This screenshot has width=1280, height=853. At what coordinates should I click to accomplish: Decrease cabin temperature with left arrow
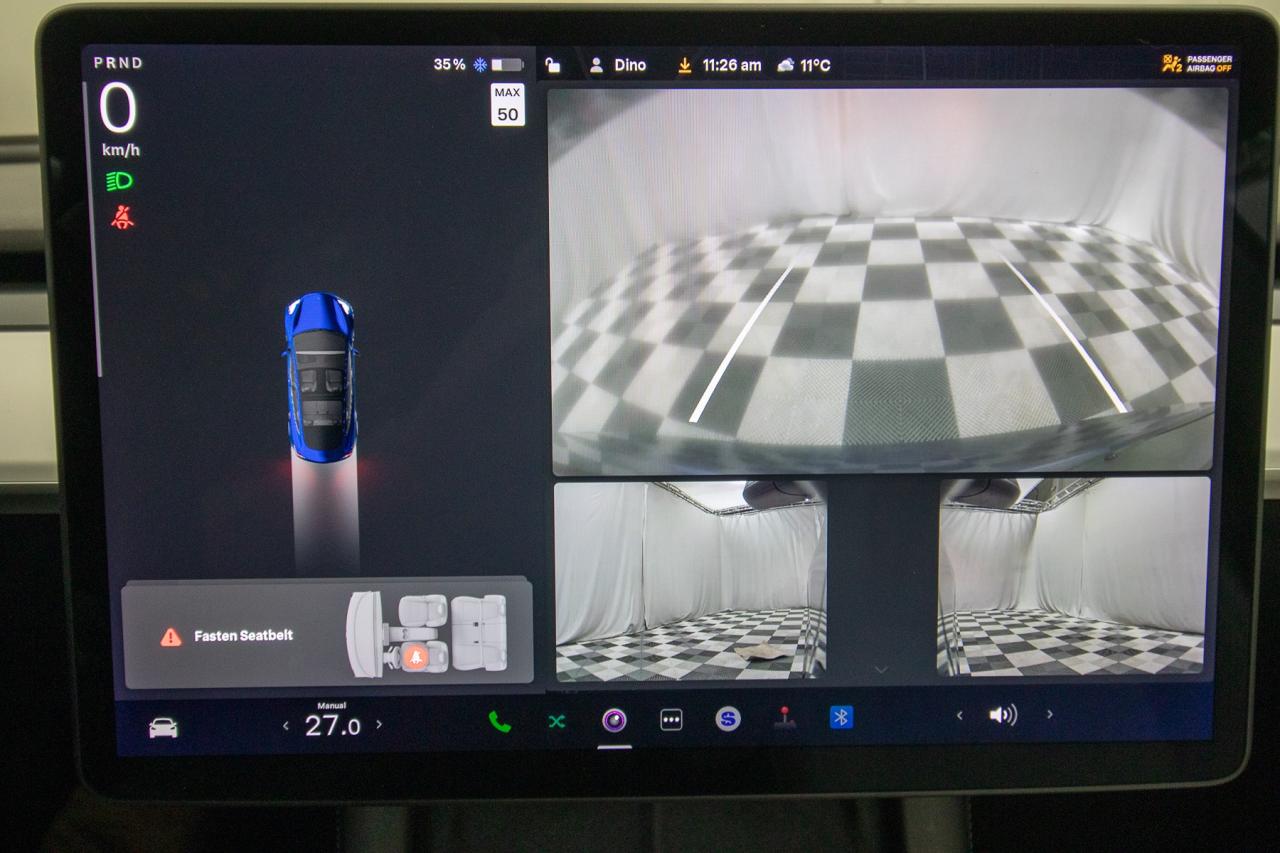click(x=286, y=725)
